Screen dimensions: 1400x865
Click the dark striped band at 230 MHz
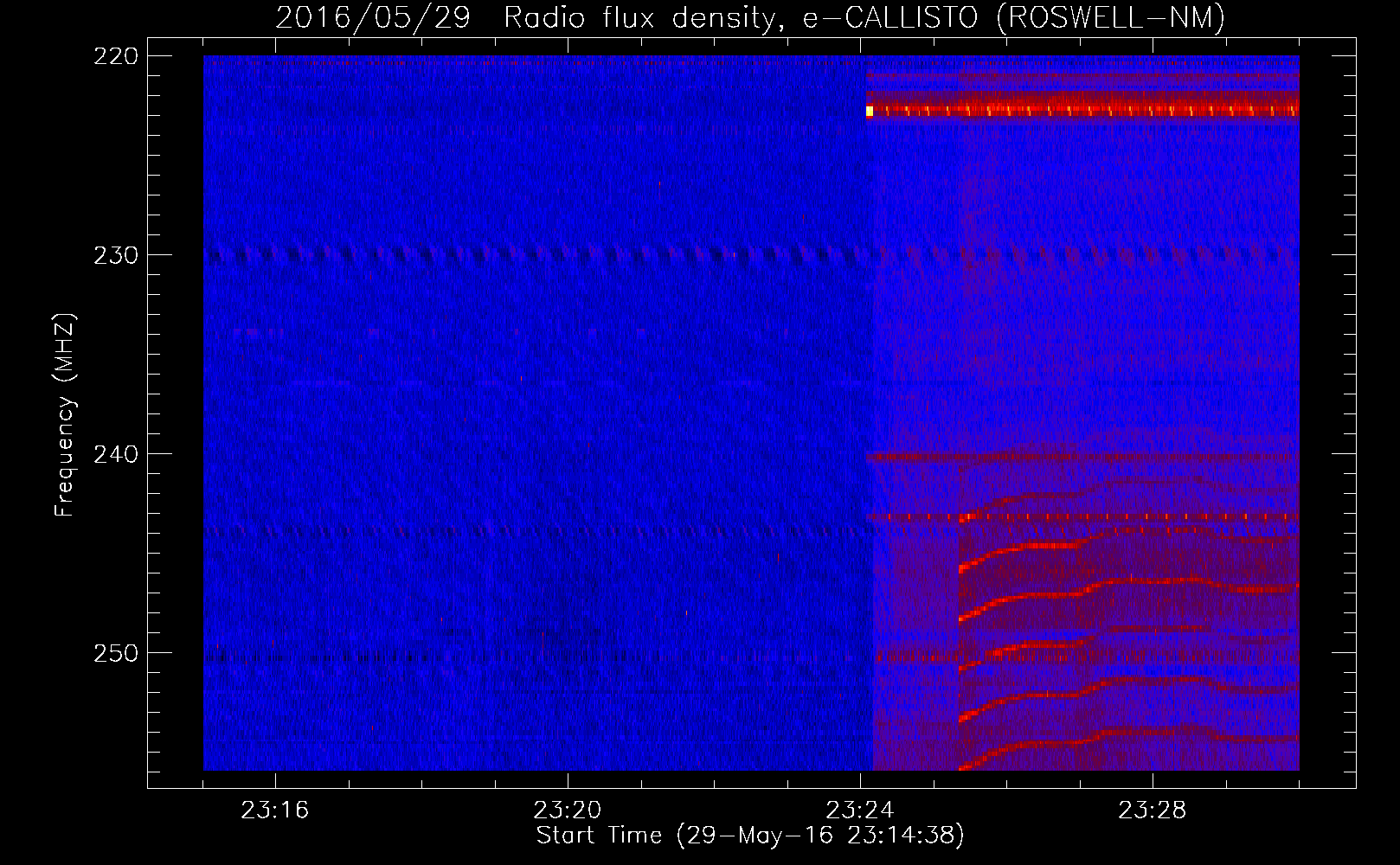(x=751, y=255)
